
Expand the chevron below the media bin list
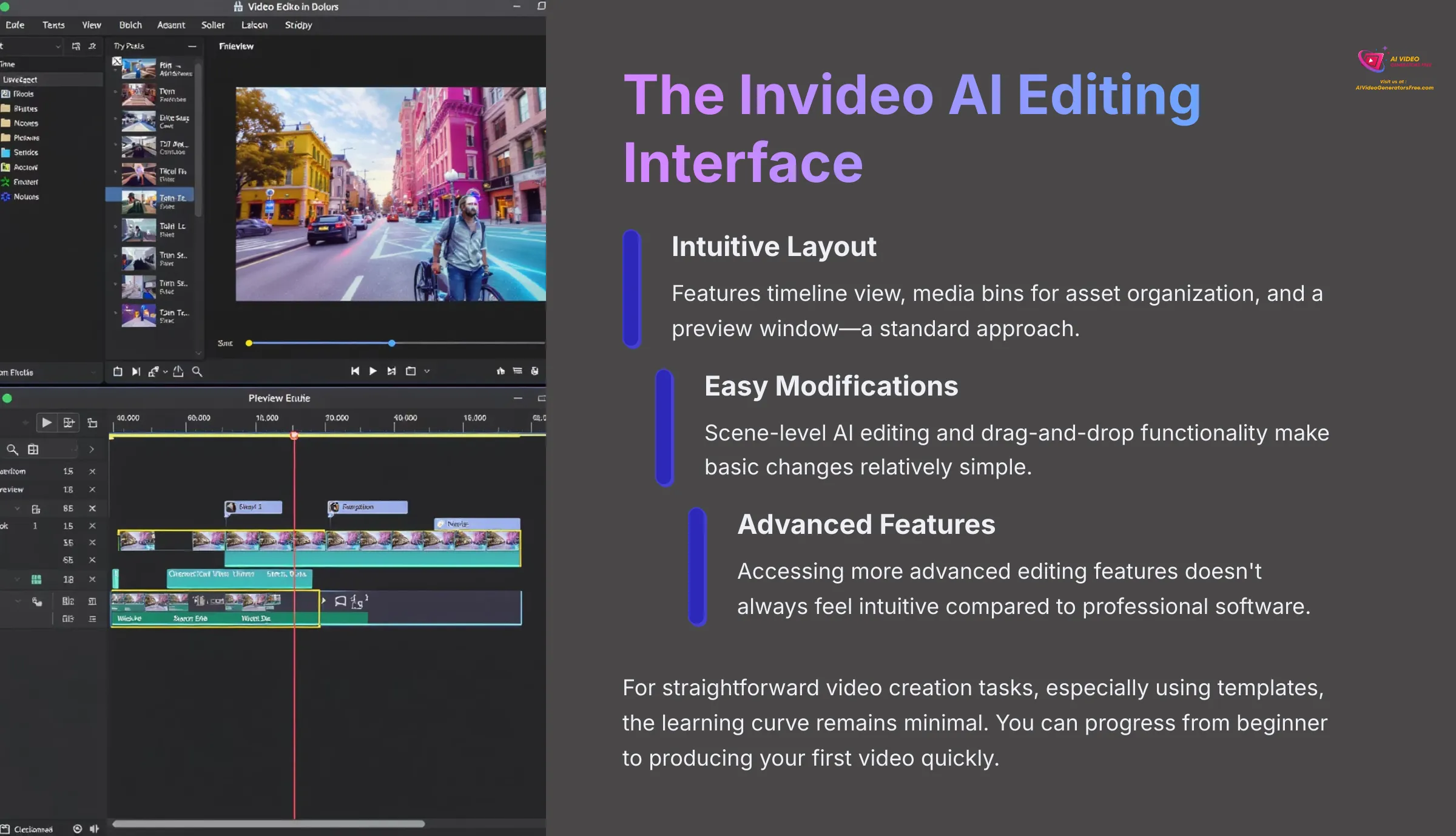198,352
